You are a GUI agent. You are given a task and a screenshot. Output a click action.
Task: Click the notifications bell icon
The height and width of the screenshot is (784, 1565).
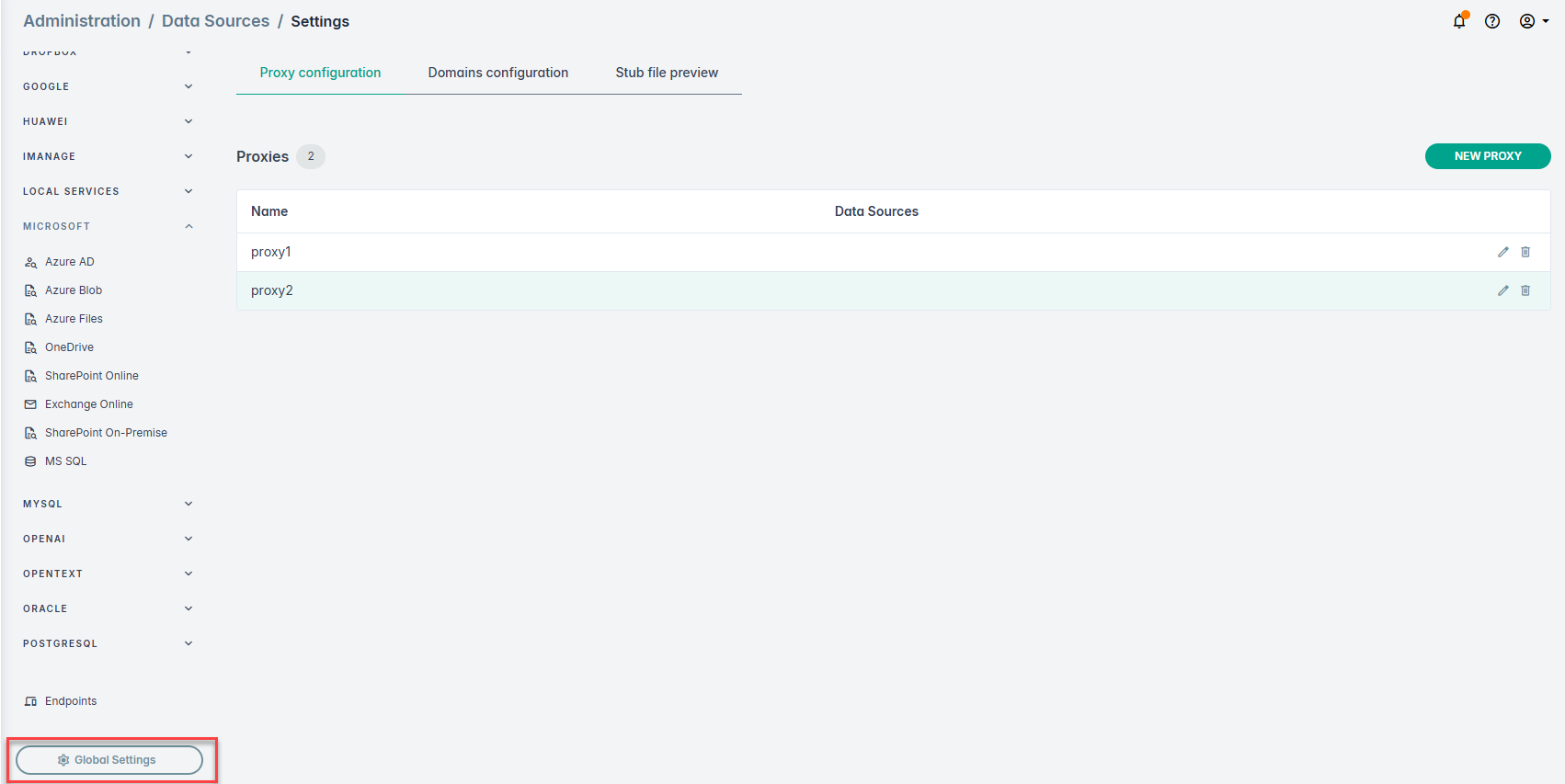[1458, 21]
